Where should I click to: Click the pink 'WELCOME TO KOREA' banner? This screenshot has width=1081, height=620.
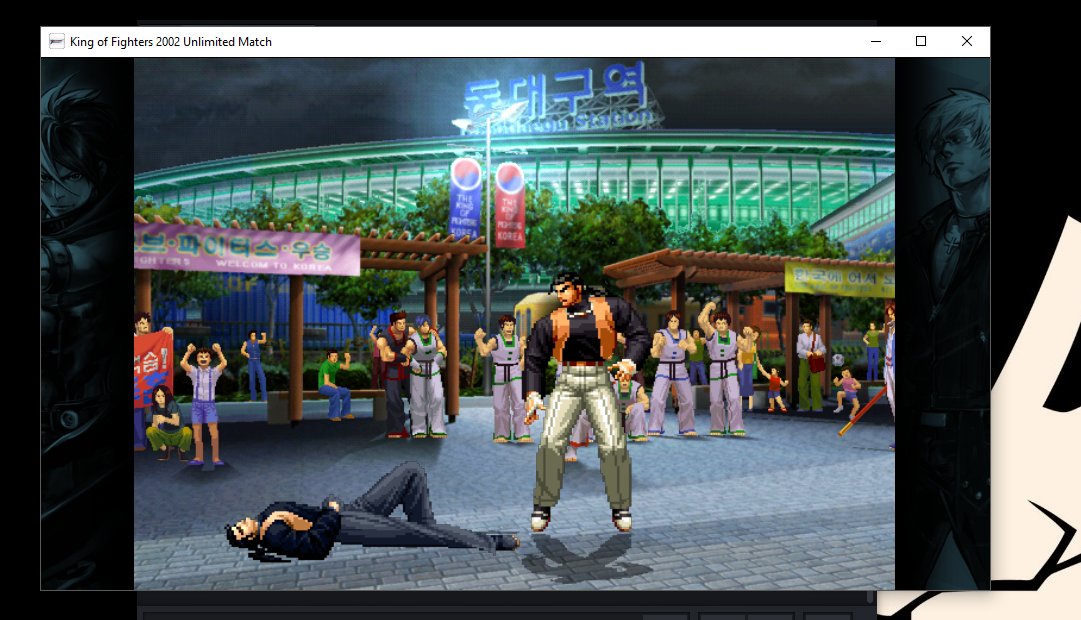(247, 248)
